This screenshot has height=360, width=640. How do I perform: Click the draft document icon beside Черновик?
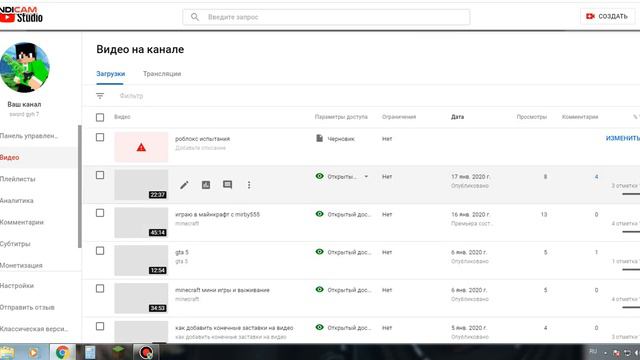tap(320, 138)
